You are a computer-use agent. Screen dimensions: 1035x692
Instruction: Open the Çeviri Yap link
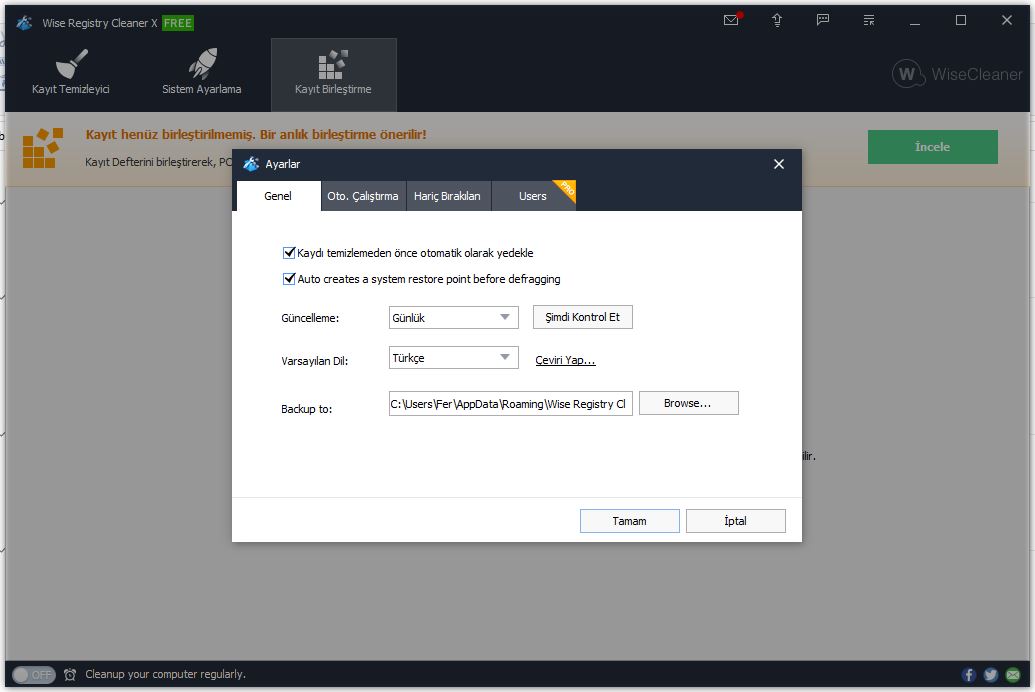coord(565,360)
